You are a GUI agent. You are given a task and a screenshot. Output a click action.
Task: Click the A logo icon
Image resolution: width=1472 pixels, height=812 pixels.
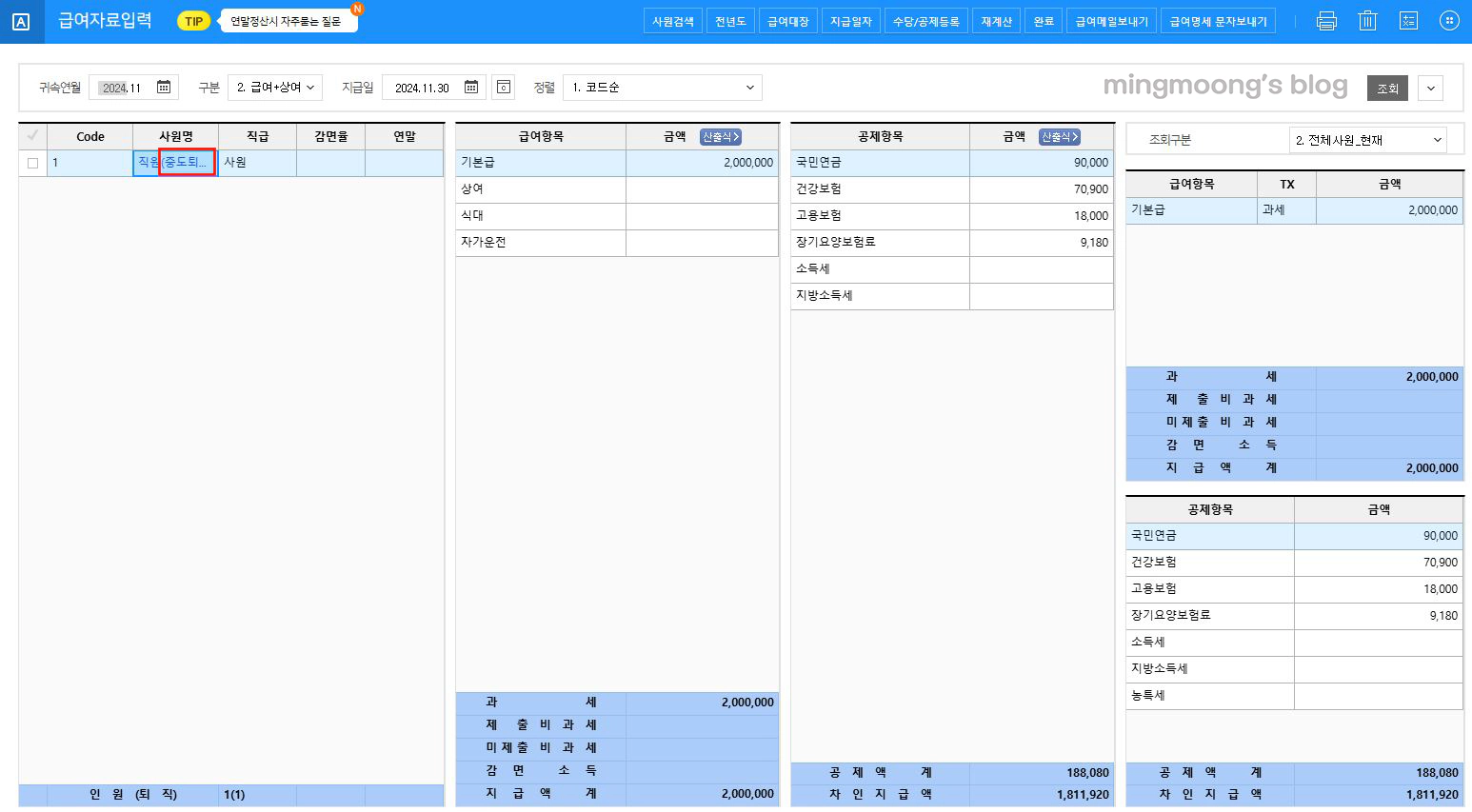21,21
